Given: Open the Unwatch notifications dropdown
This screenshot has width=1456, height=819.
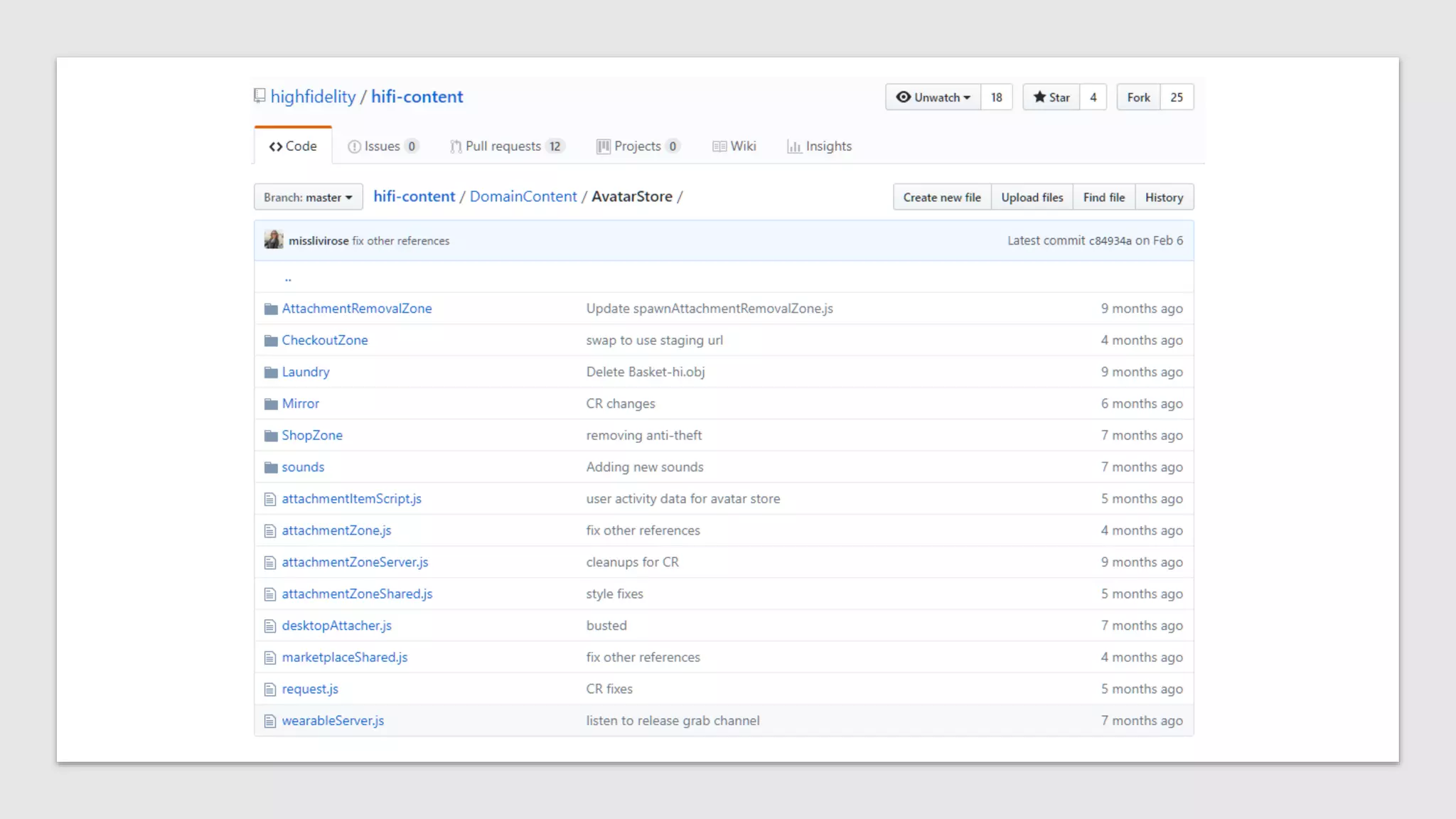Looking at the screenshot, I should pyautogui.click(x=933, y=97).
